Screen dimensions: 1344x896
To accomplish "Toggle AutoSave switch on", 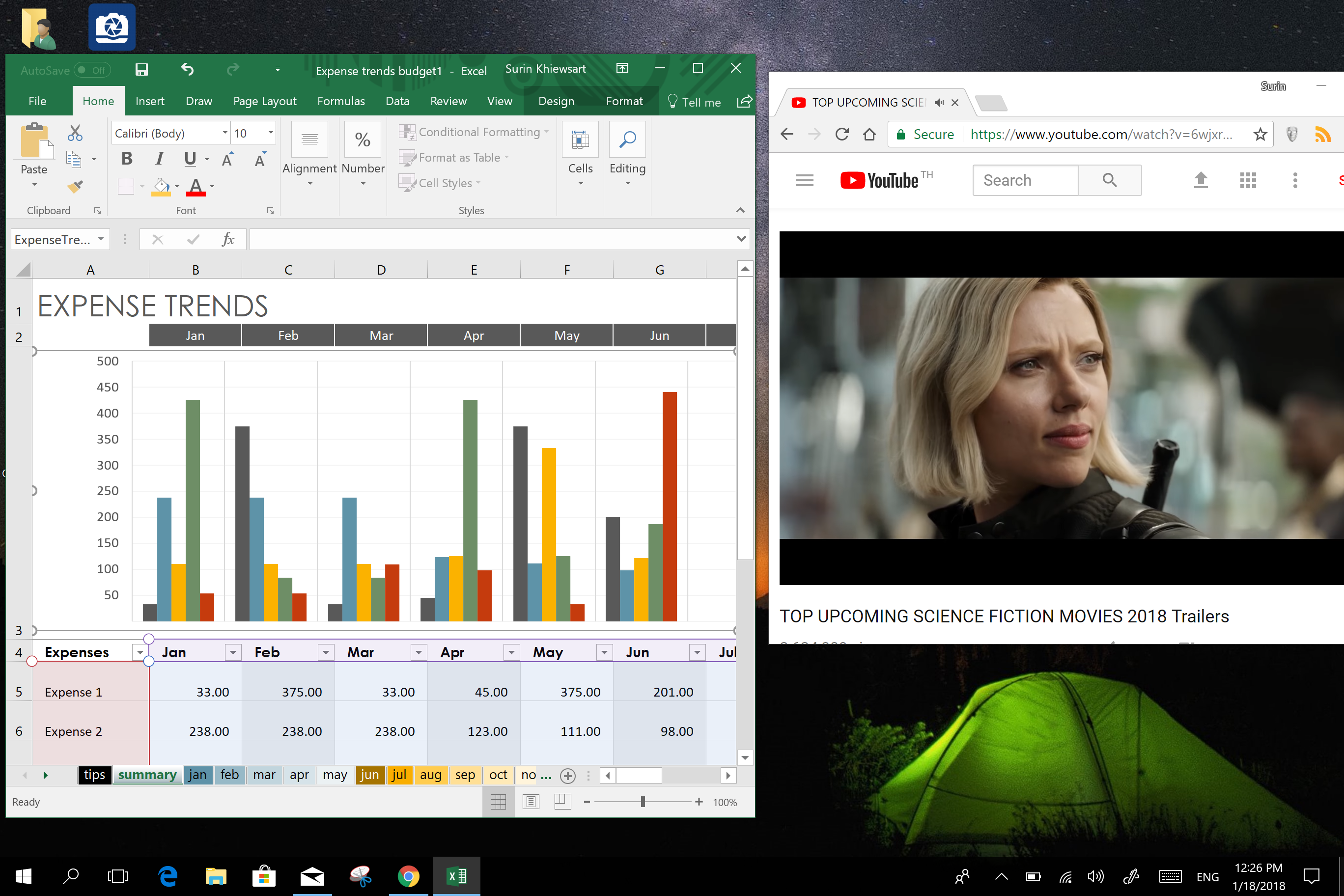I will [x=92, y=70].
